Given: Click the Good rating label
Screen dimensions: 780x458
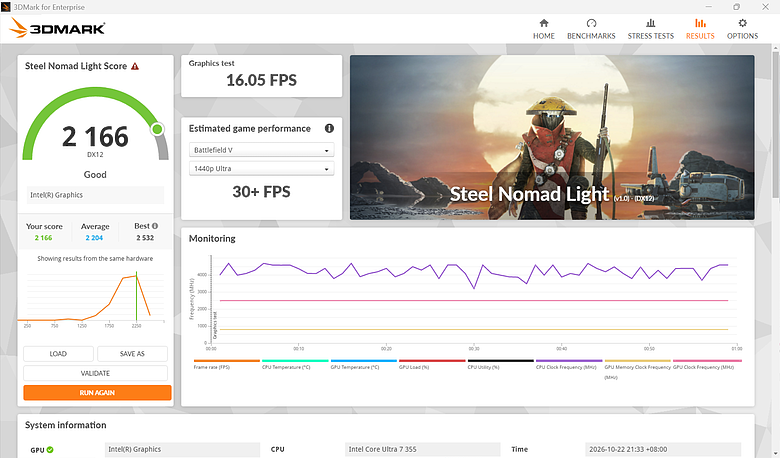Looking at the screenshot, I should click(95, 175).
